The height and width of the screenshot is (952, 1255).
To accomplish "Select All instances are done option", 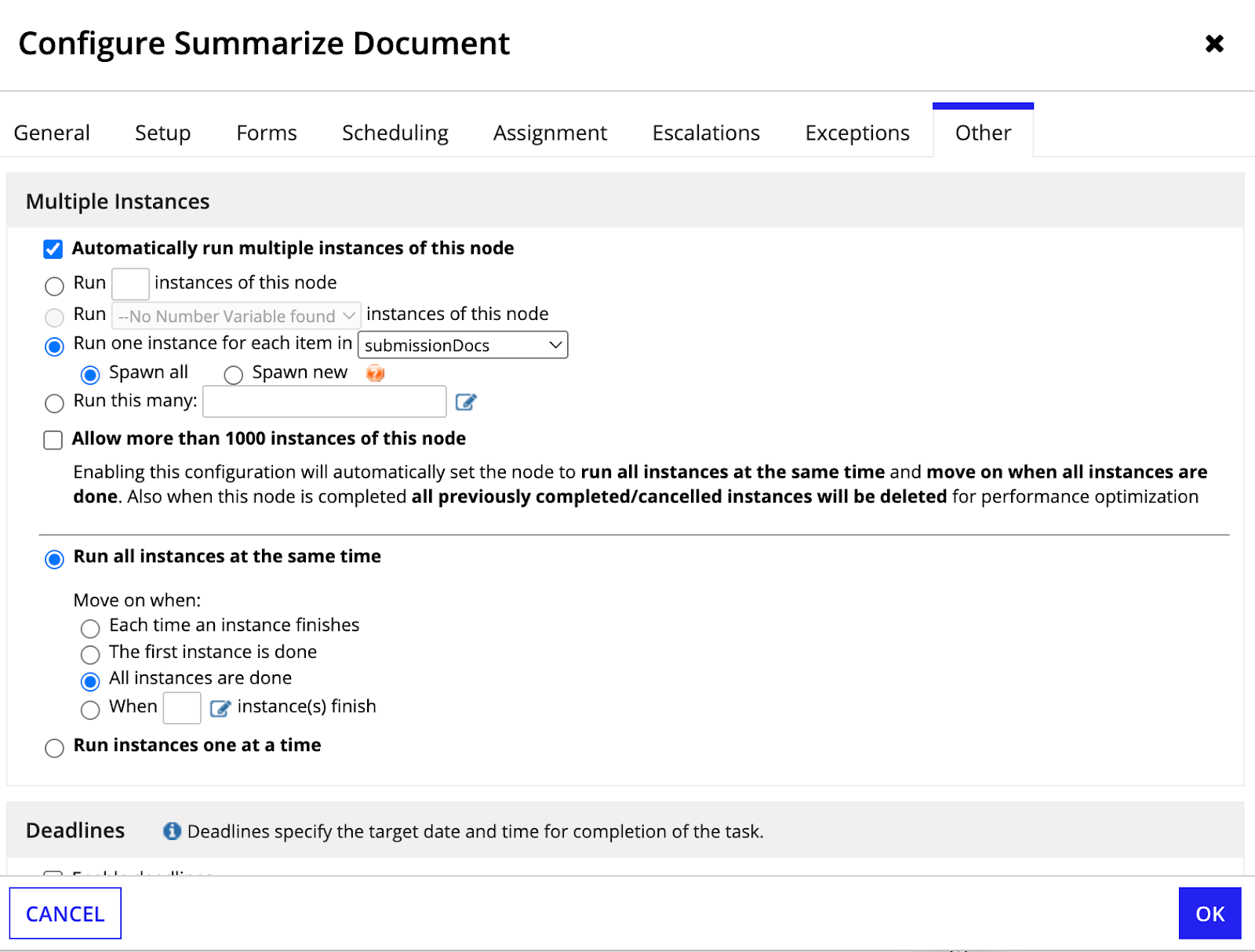I will [x=90, y=681].
